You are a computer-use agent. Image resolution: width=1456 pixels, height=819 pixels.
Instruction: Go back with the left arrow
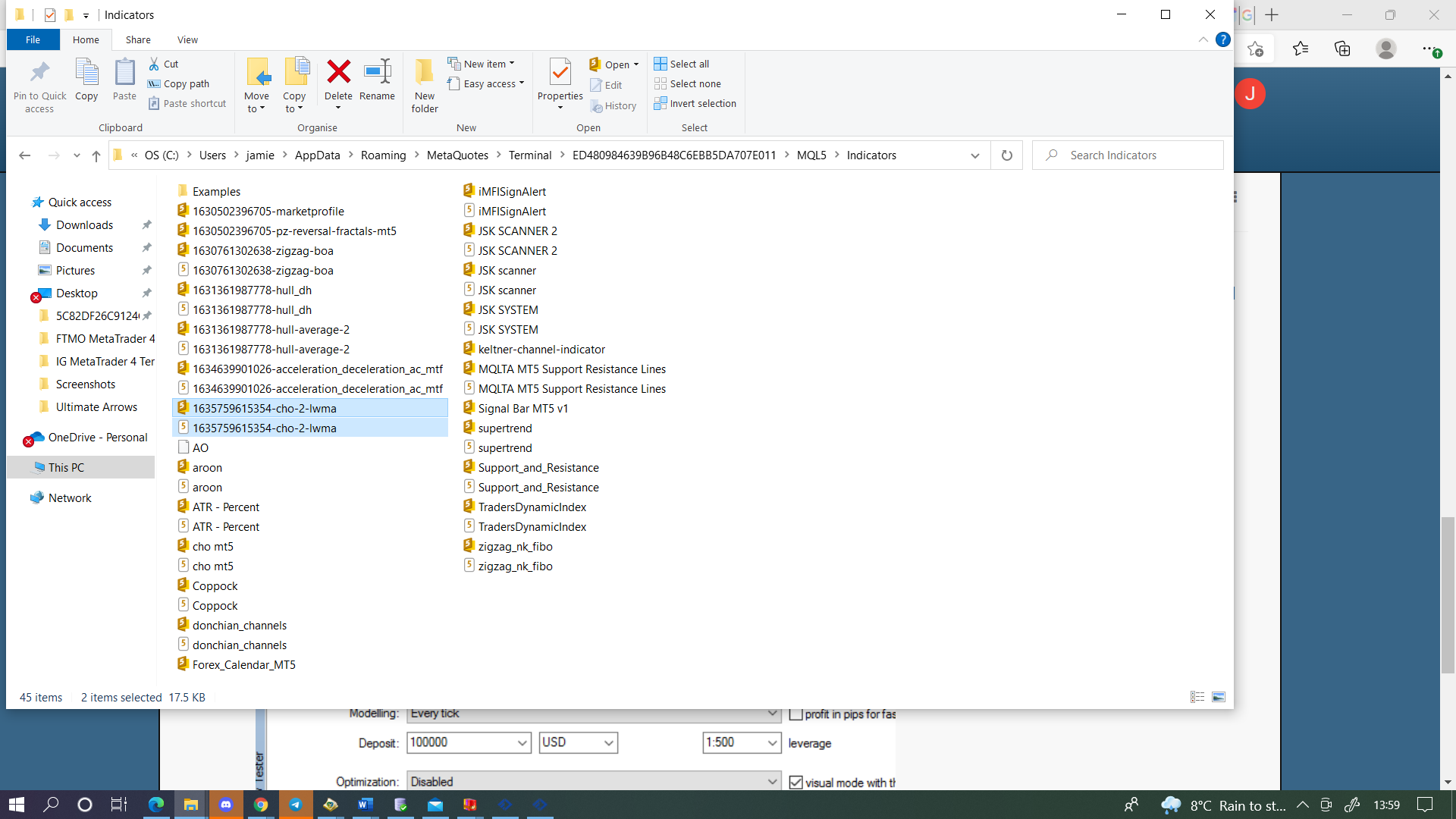coord(25,155)
